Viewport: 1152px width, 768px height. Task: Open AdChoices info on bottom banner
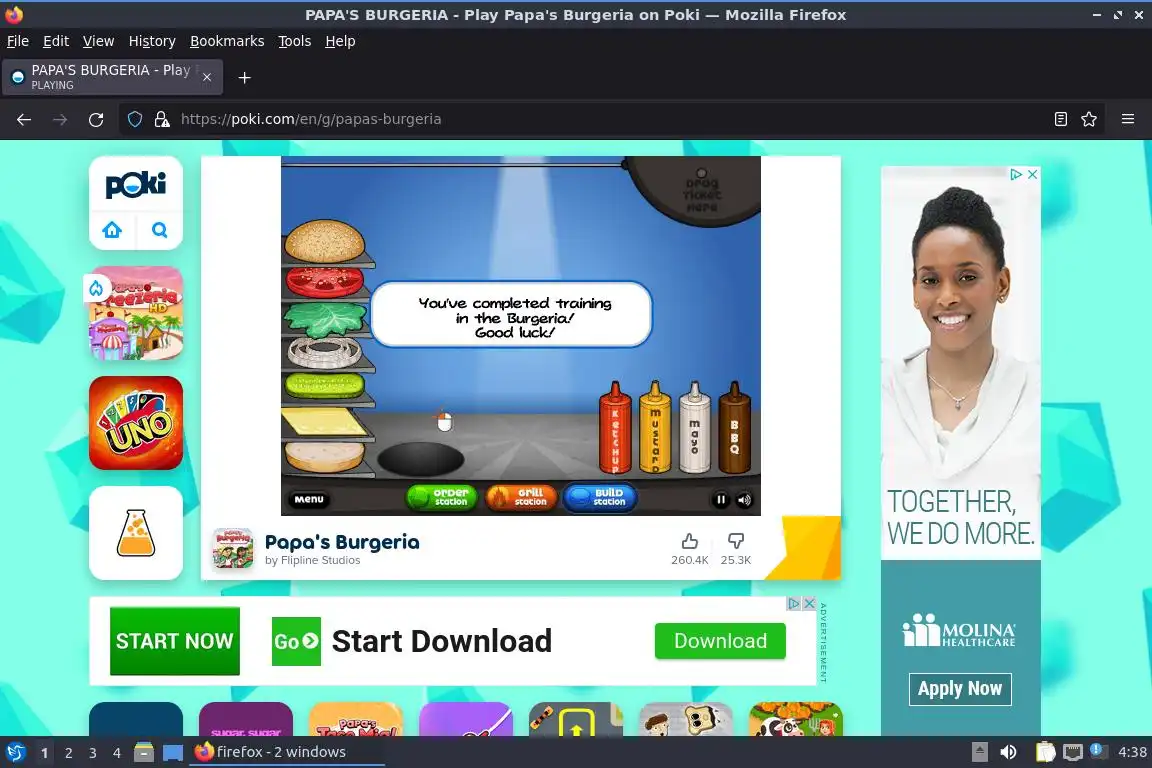pos(794,603)
